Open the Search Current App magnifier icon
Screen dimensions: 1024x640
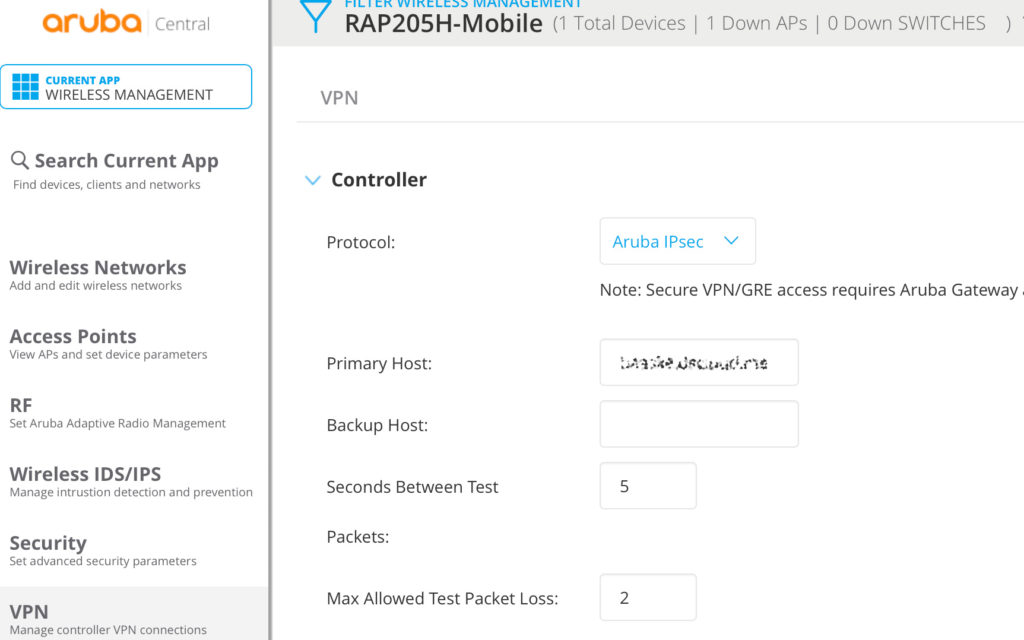pyautogui.click(x=18, y=160)
